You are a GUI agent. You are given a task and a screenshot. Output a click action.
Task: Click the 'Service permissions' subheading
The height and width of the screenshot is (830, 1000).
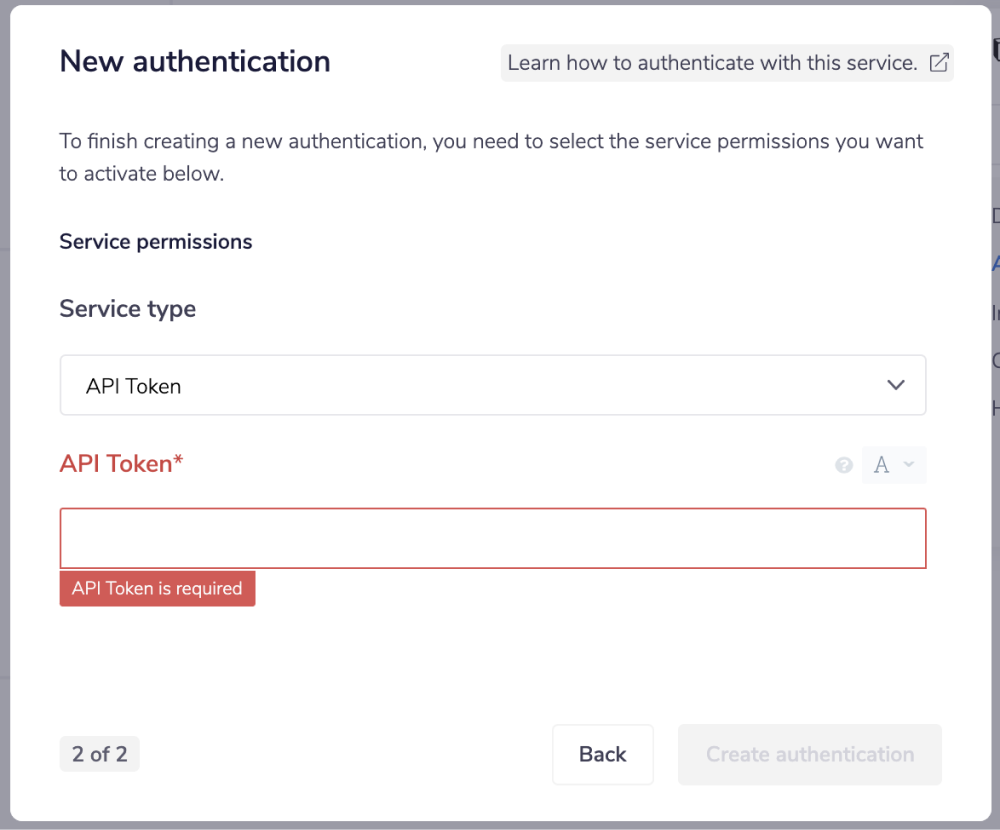(x=155, y=242)
